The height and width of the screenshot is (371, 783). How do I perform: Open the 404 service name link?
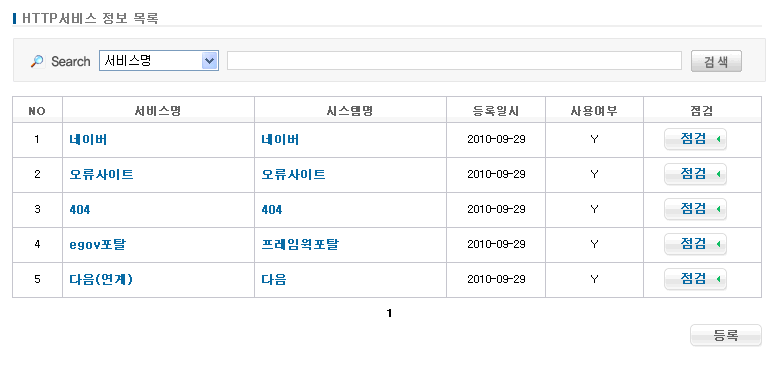(80, 210)
